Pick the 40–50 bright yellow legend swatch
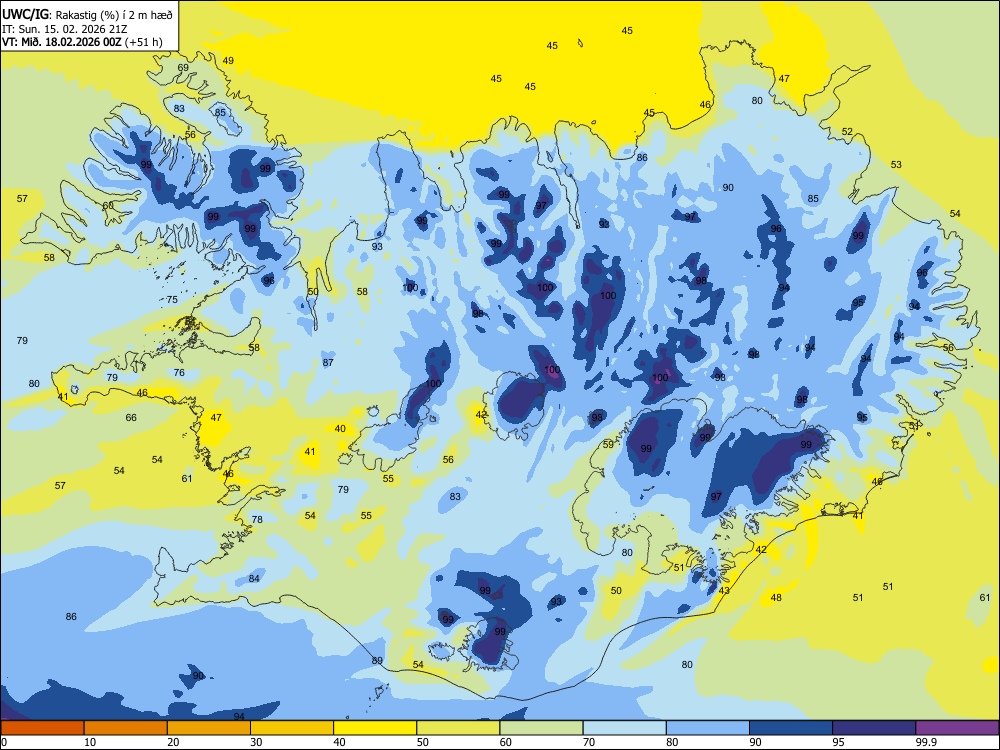Image resolution: width=1000 pixels, height=750 pixels. 375,728
